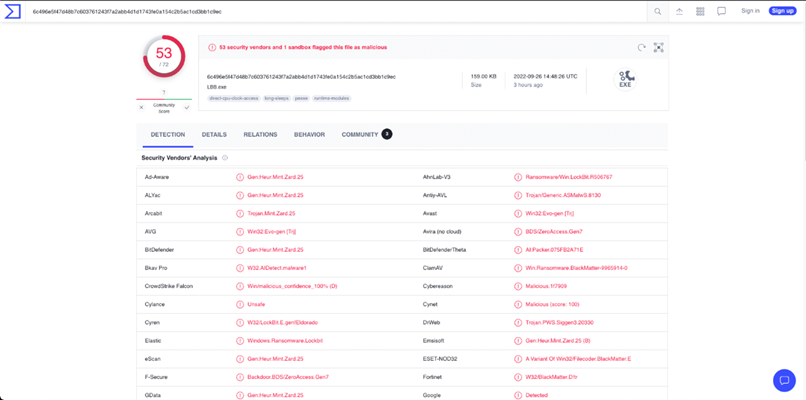
Task: Vote community score down with X
Action: tap(141, 107)
